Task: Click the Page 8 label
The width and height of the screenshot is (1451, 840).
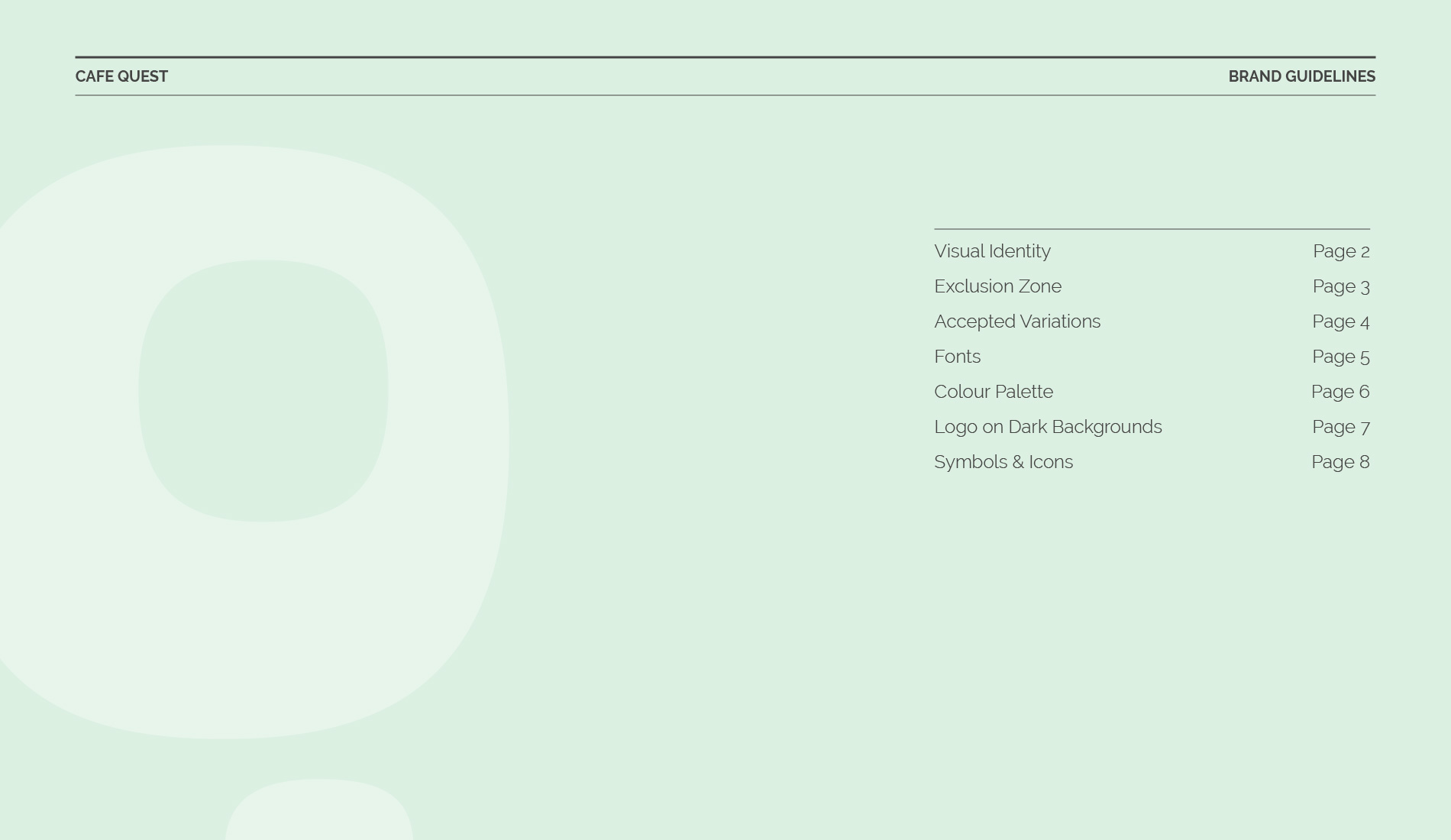Action: point(1340,462)
